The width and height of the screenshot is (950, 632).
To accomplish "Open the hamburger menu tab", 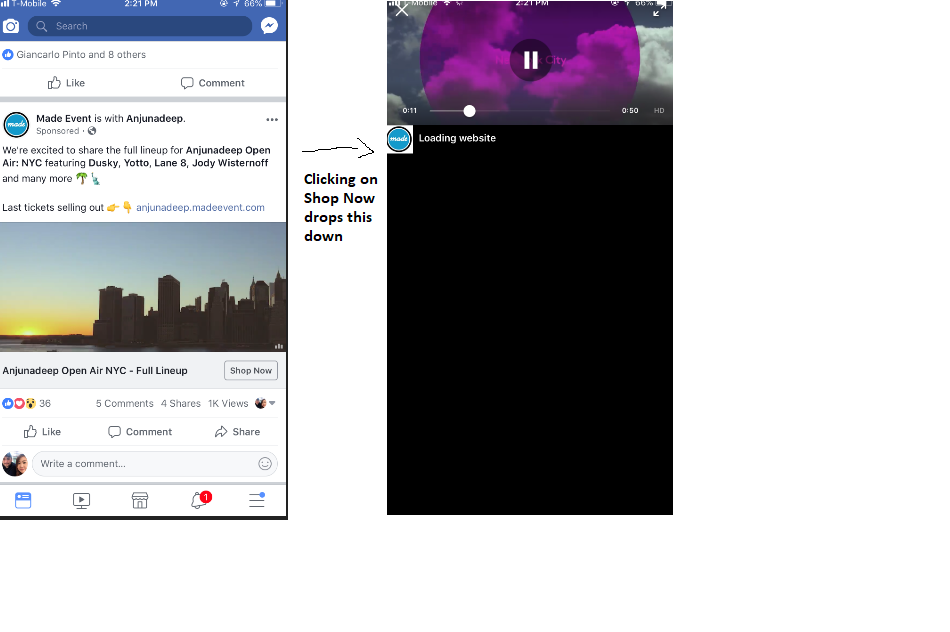I will pos(257,500).
